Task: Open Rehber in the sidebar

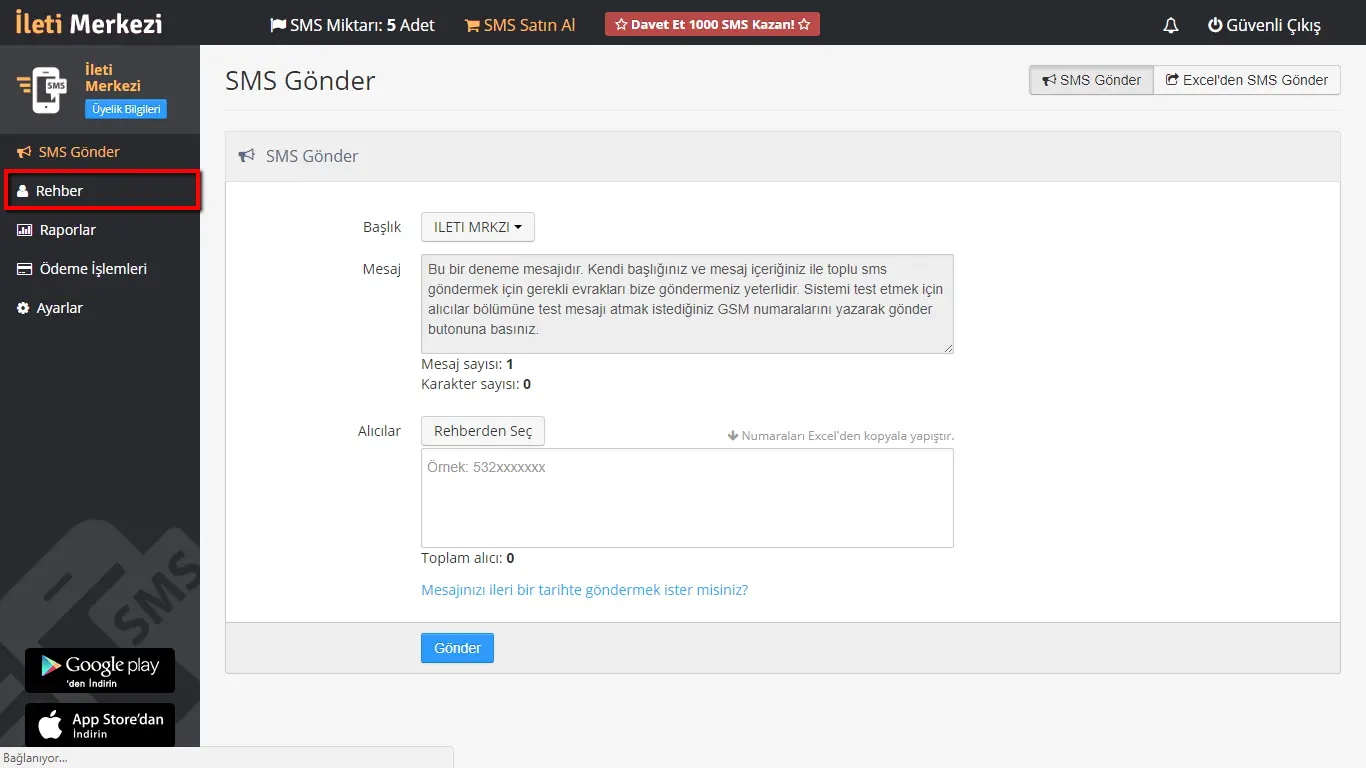Action: 102,191
